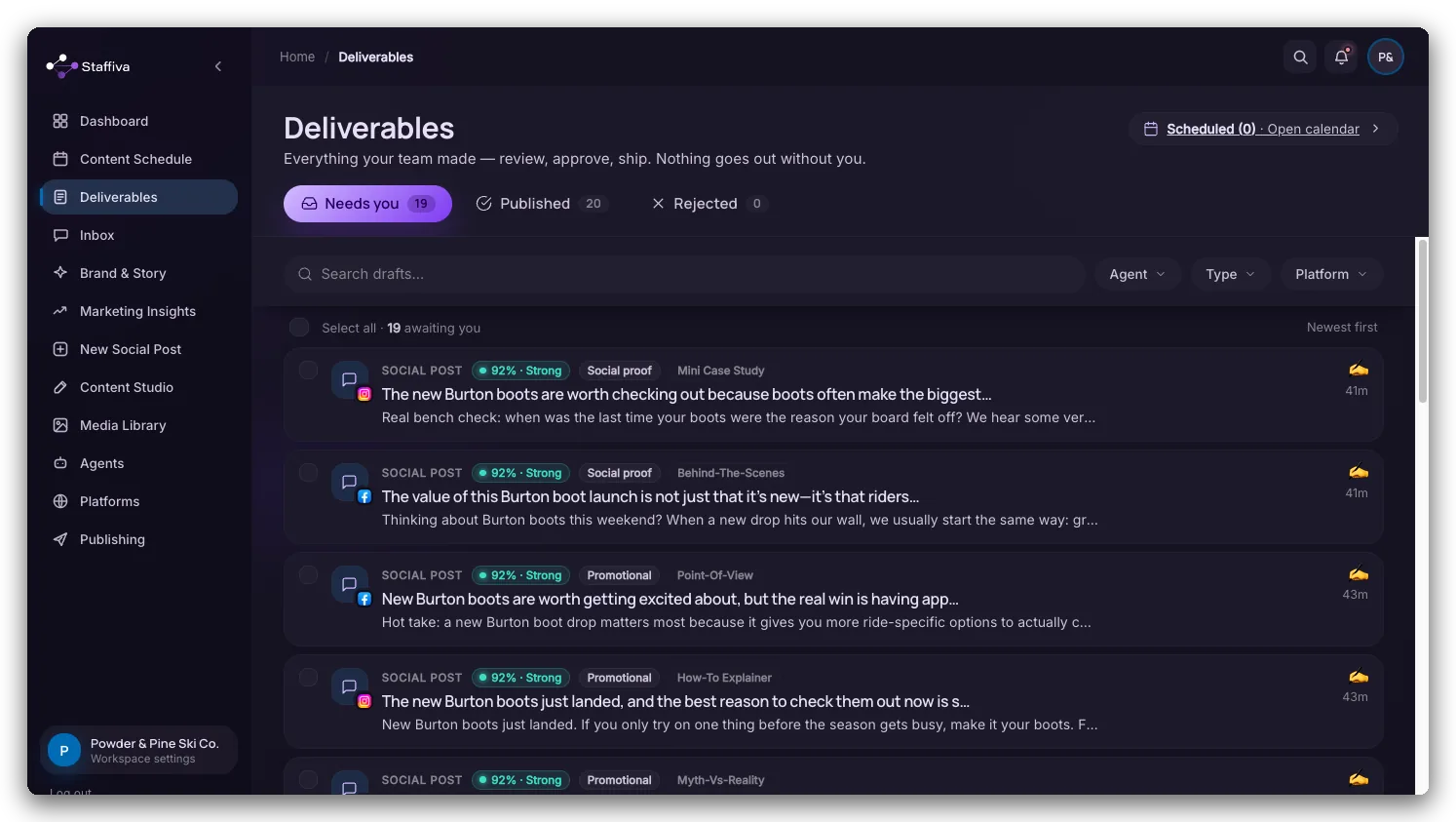Viewport: 1456px width, 822px height.
Task: Click the Brand & Story sparkle icon
Action: pyautogui.click(x=60, y=273)
